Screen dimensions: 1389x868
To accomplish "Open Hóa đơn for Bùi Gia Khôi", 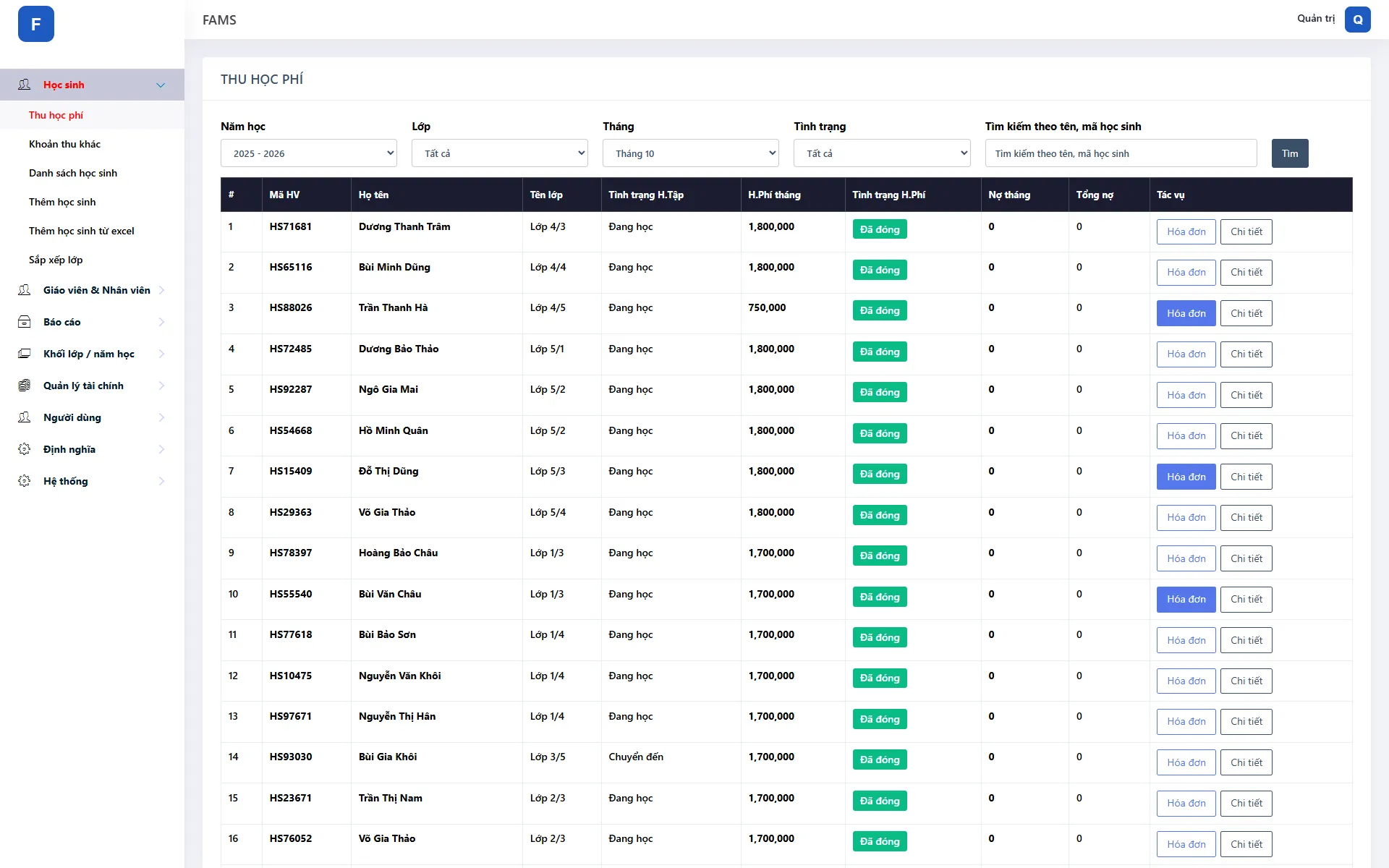I will pos(1186,762).
